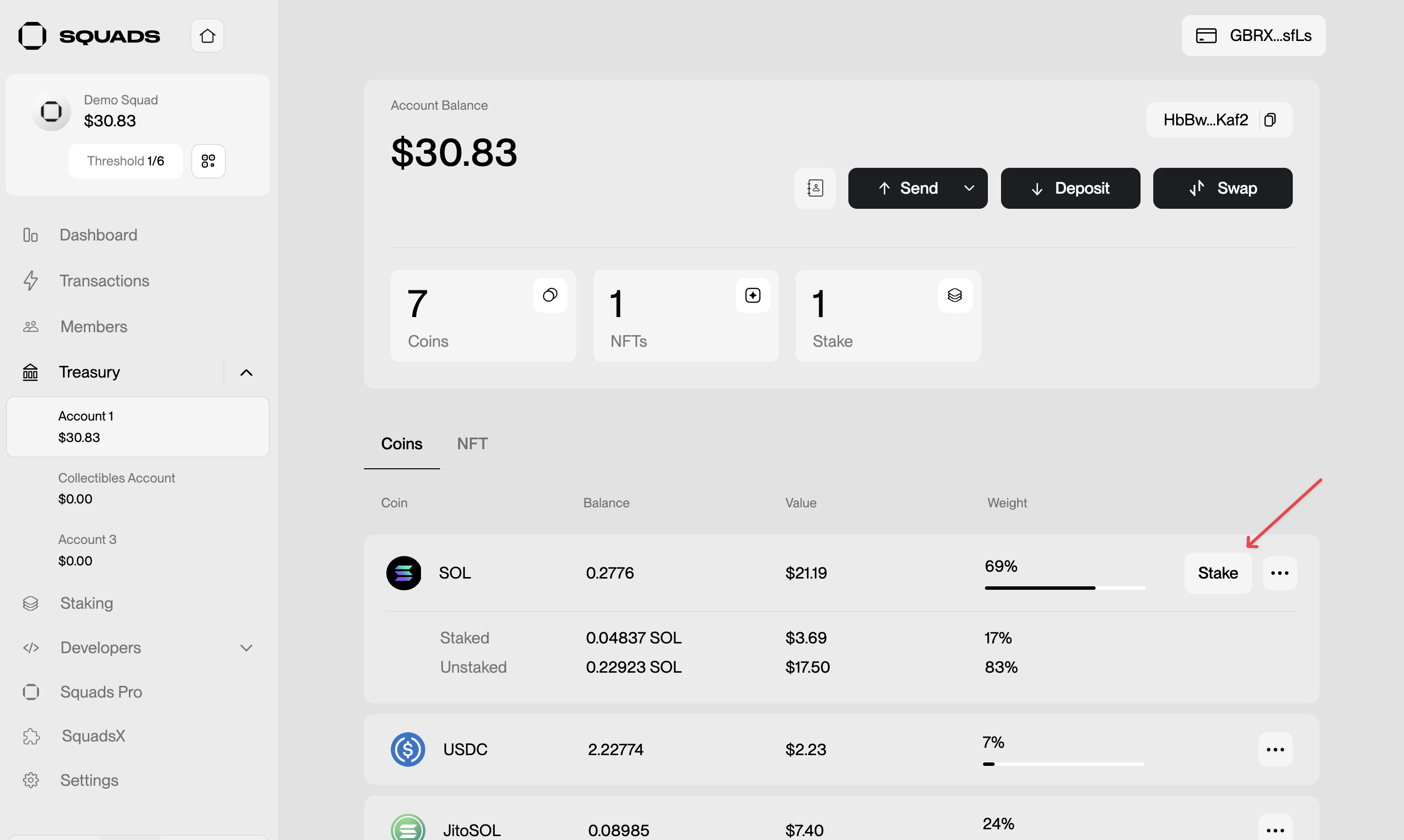The width and height of the screenshot is (1404, 840).
Task: Open the Threshold 1/6 button
Action: point(126,161)
